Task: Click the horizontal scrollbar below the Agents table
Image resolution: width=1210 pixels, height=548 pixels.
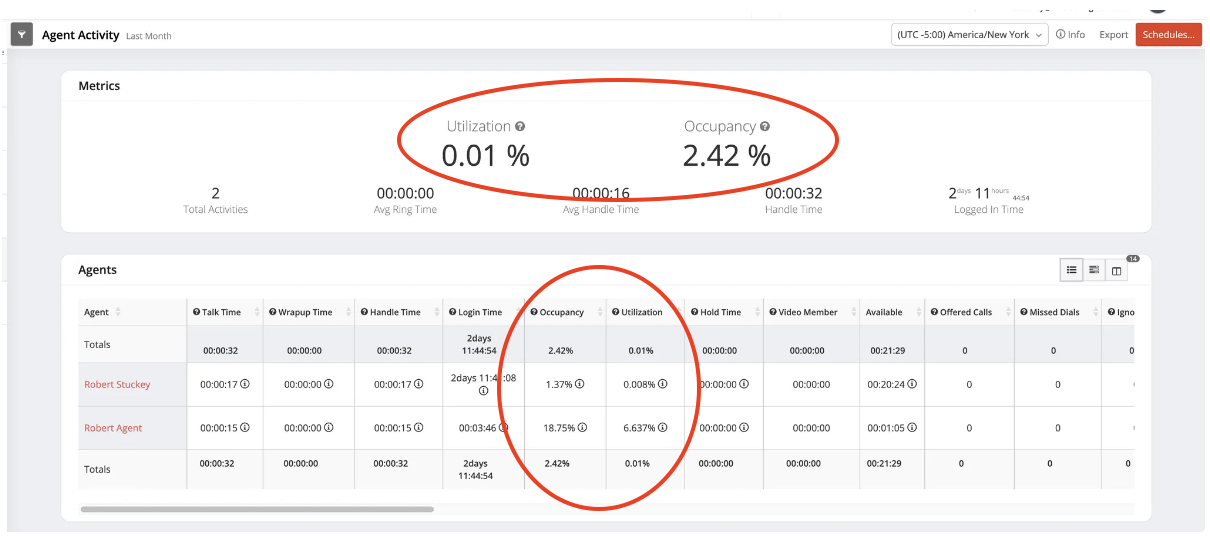Action: pos(257,509)
